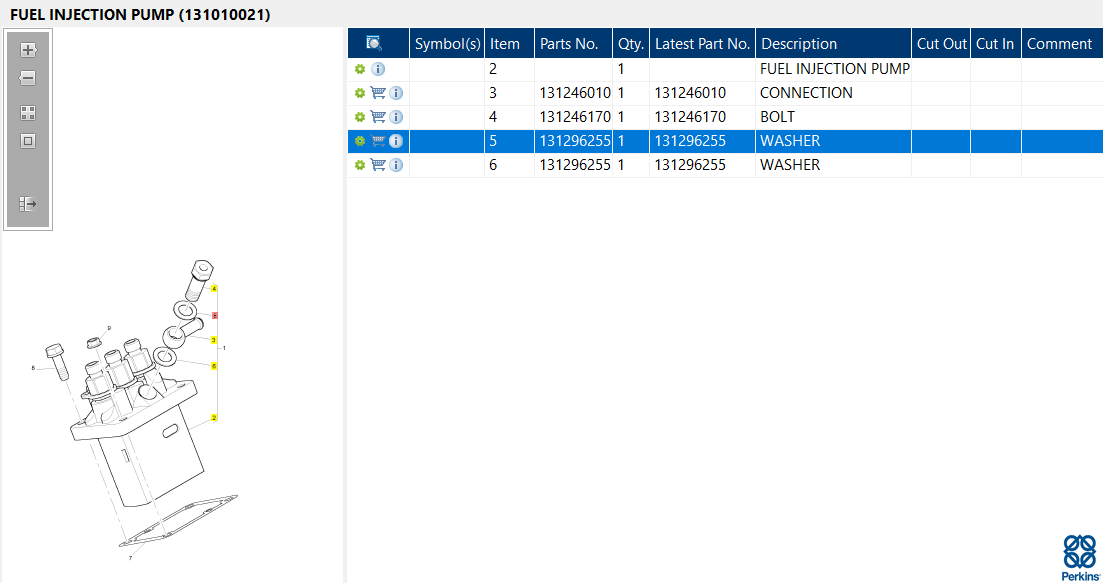
Task: Add WASHER item 6 to cart
Action: [378, 165]
